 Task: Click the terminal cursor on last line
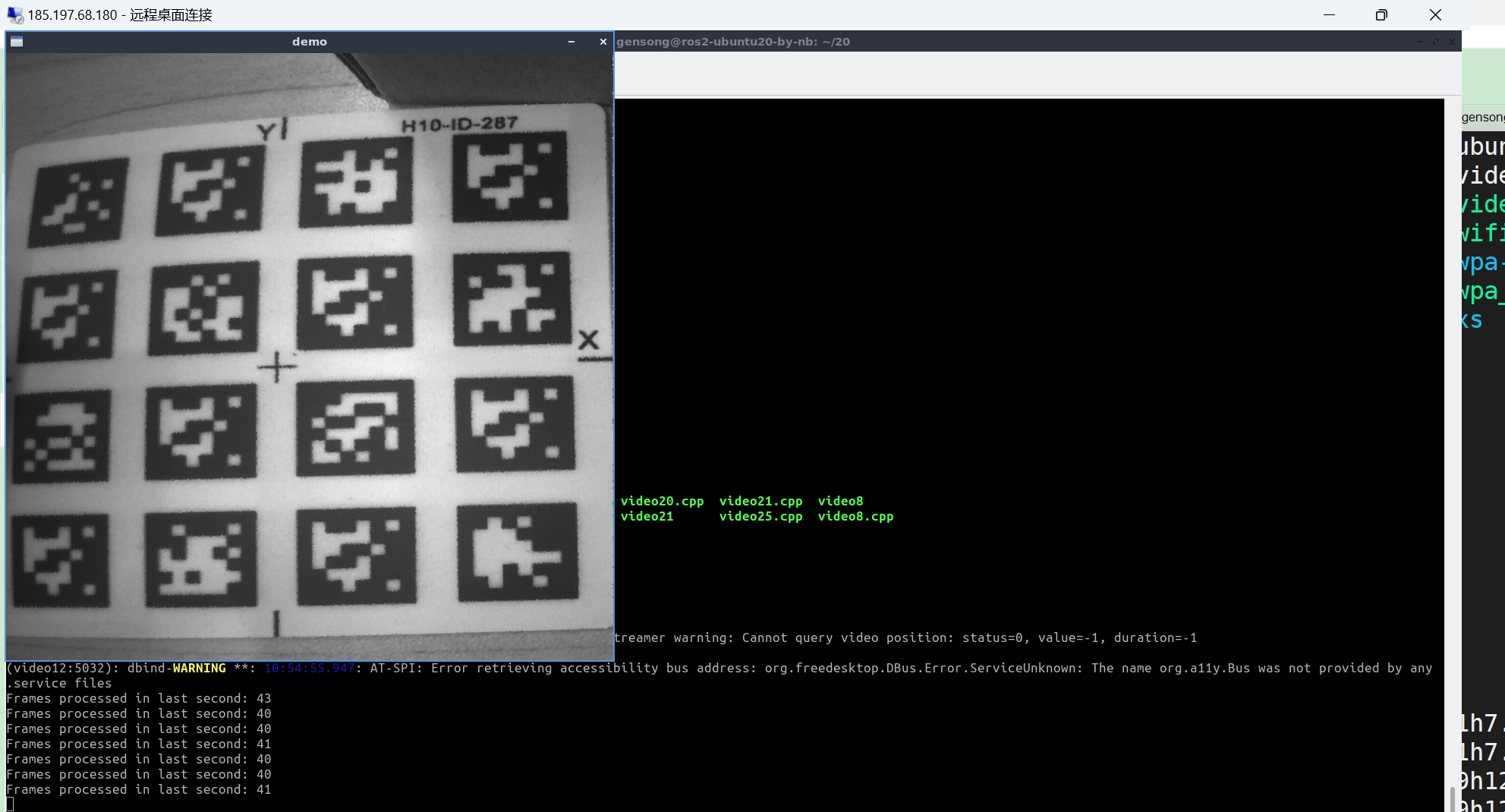coord(10,804)
